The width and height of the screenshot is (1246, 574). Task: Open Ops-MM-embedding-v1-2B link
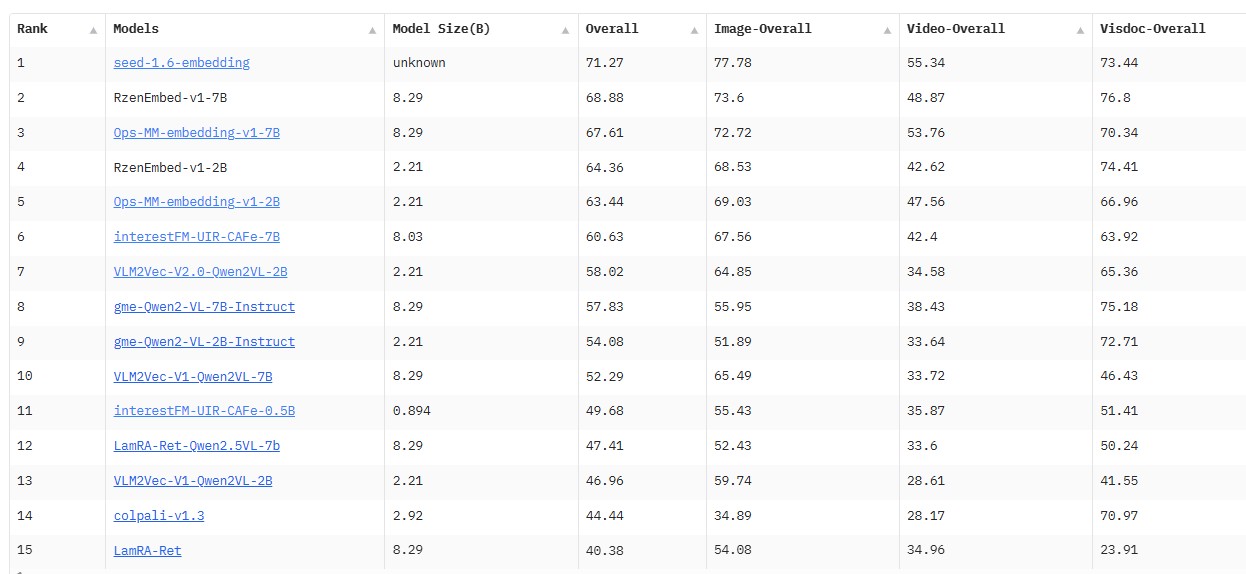click(196, 202)
